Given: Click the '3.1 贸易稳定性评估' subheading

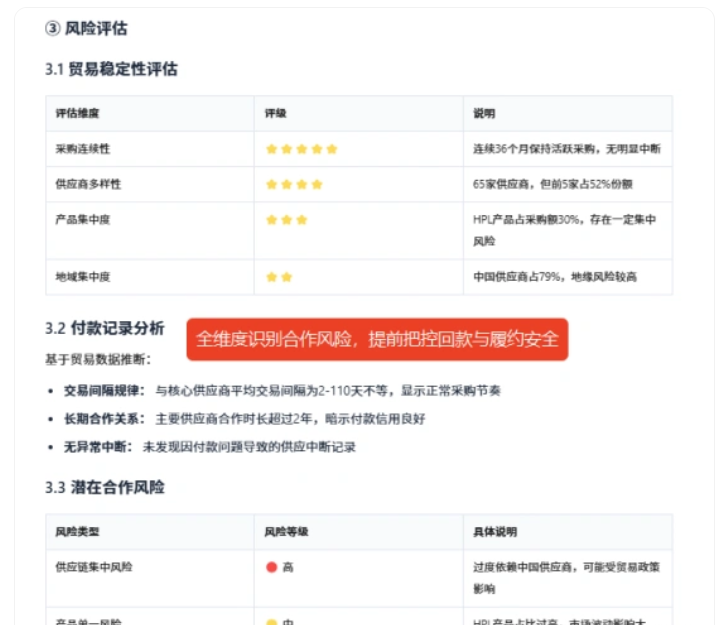Looking at the screenshot, I should (x=111, y=69).
